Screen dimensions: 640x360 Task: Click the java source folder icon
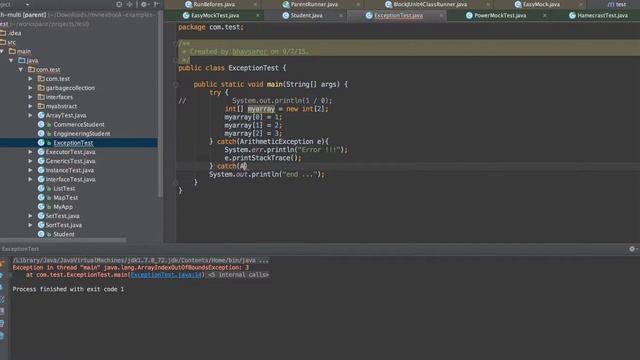pyautogui.click(x=22, y=60)
